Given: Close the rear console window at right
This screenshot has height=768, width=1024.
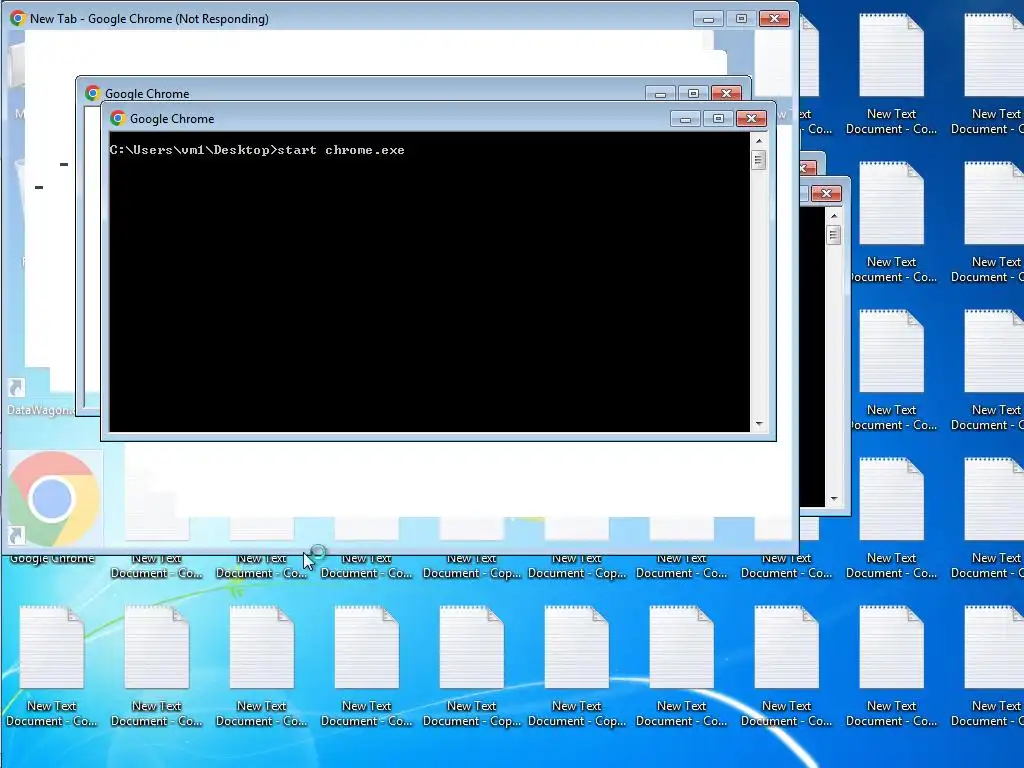Looking at the screenshot, I should click(826, 194).
